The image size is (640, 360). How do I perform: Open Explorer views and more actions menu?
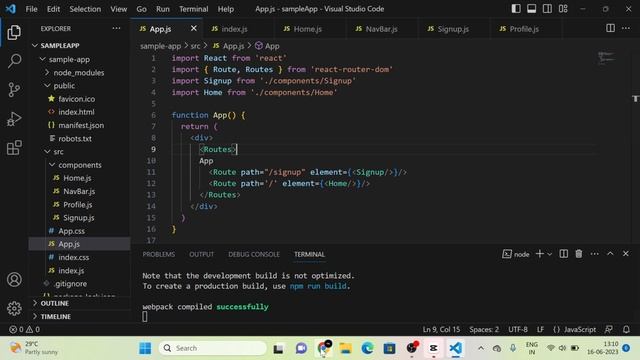[116, 29]
